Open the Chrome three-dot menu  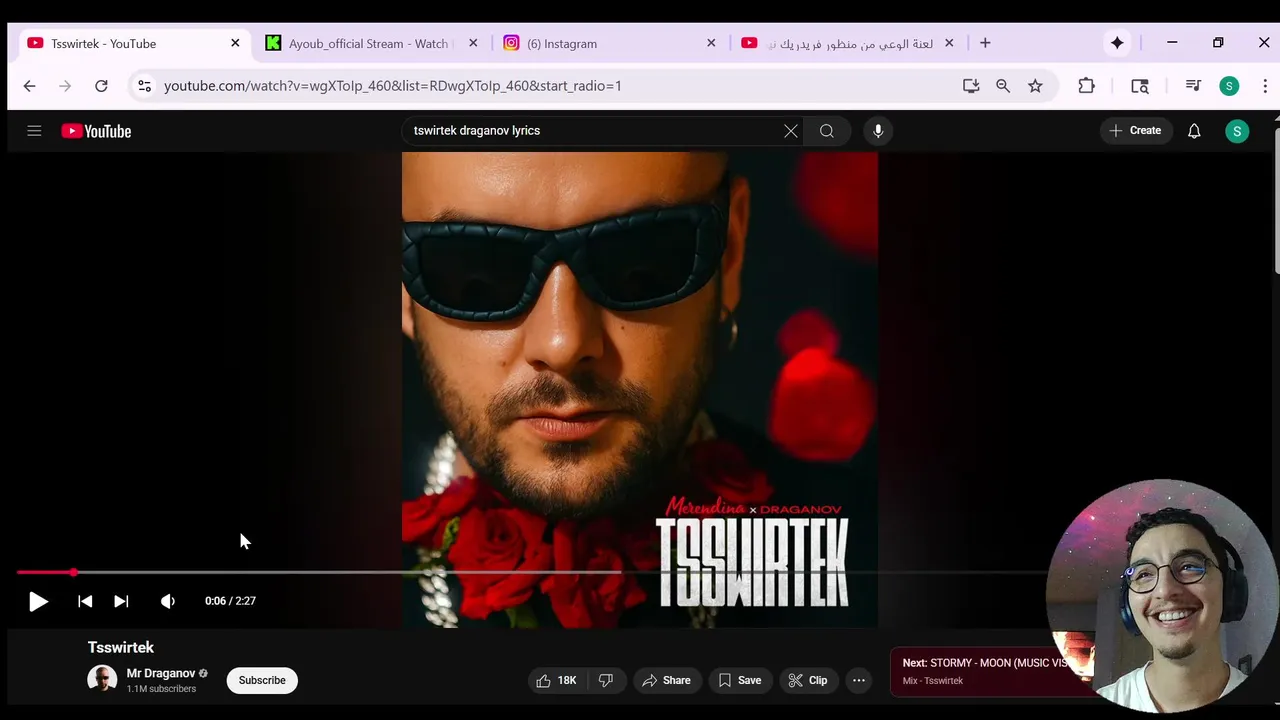(x=1265, y=86)
